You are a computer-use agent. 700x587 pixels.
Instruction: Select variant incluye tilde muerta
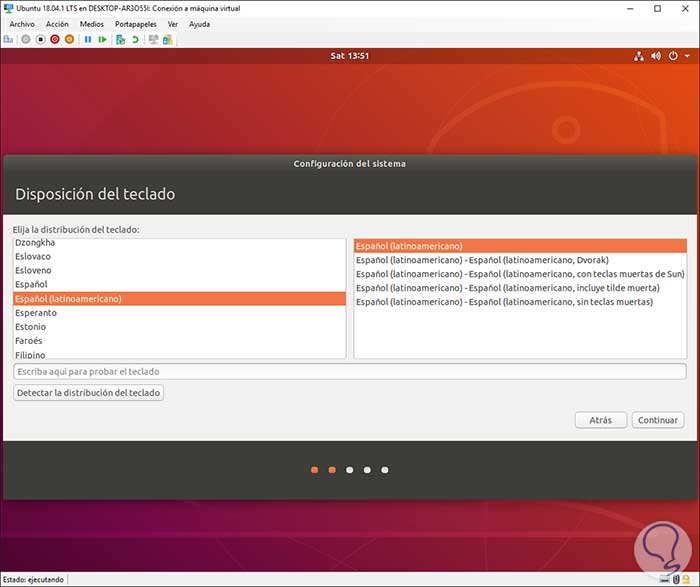[x=520, y=288]
